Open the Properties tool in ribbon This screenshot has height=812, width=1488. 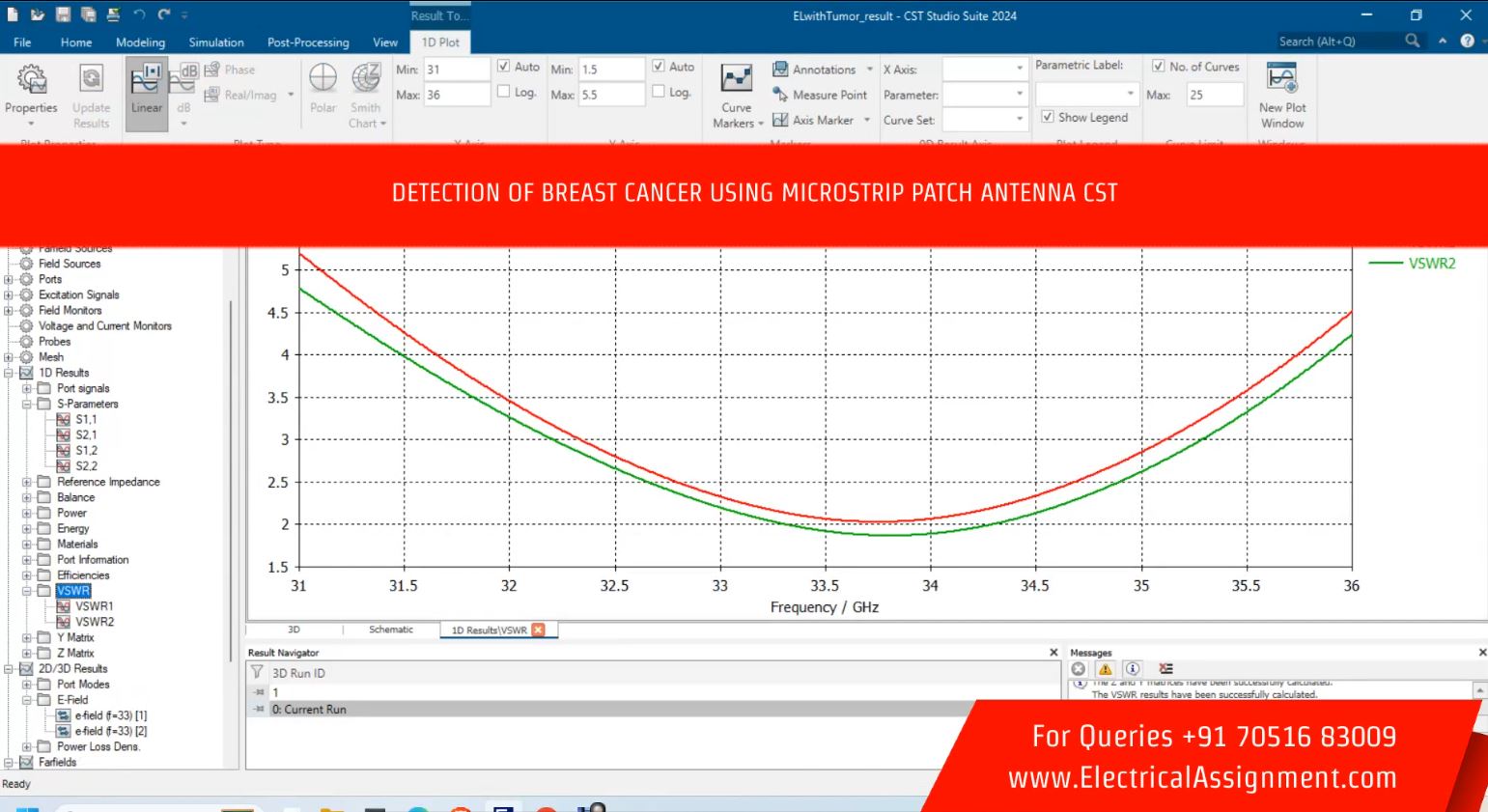(x=31, y=92)
